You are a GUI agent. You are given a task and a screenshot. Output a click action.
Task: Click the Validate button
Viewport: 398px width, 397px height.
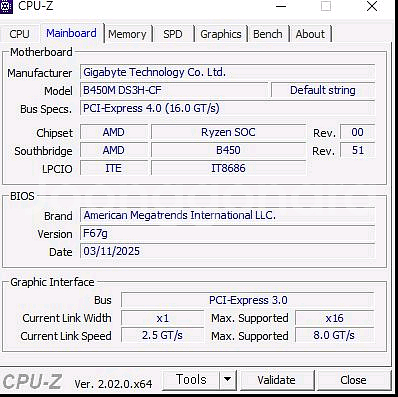276,380
